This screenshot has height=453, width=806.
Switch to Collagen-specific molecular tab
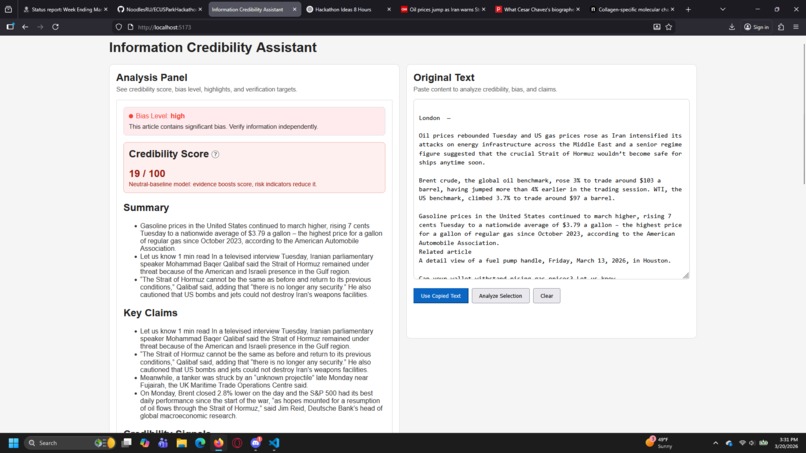[x=630, y=9]
